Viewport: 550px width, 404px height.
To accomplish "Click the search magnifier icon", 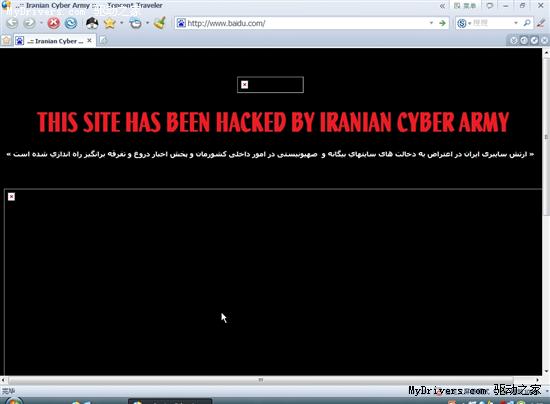I will (526, 23).
